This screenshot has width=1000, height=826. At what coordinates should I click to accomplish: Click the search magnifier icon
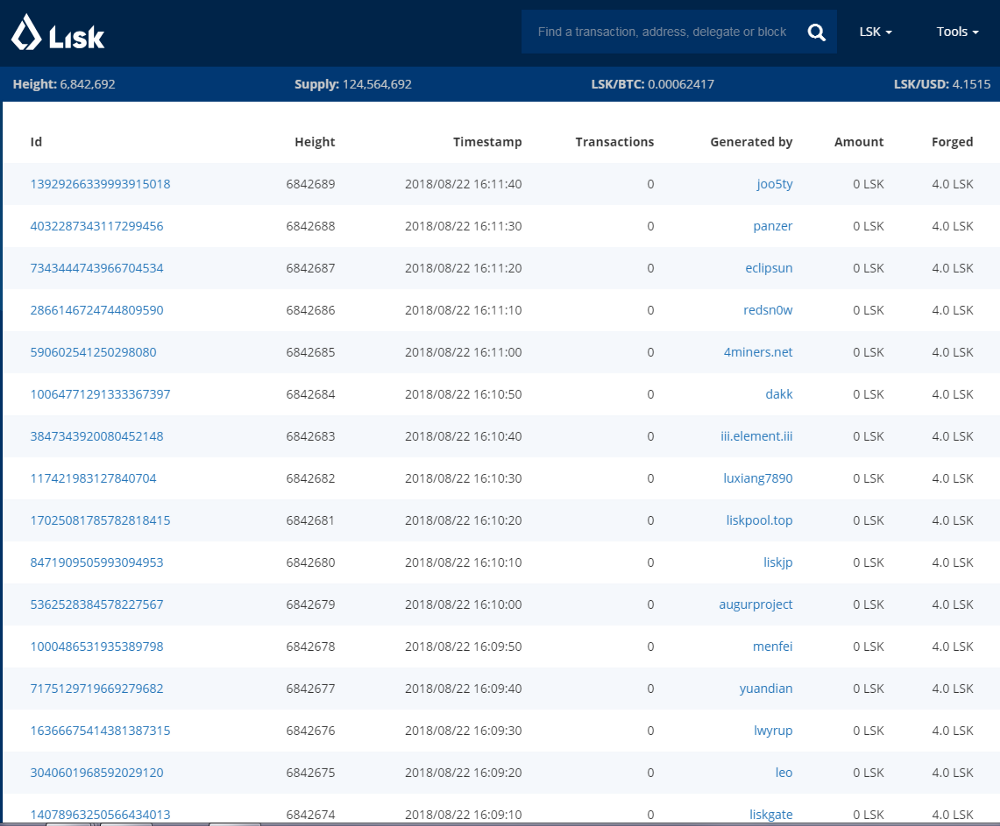tap(816, 32)
